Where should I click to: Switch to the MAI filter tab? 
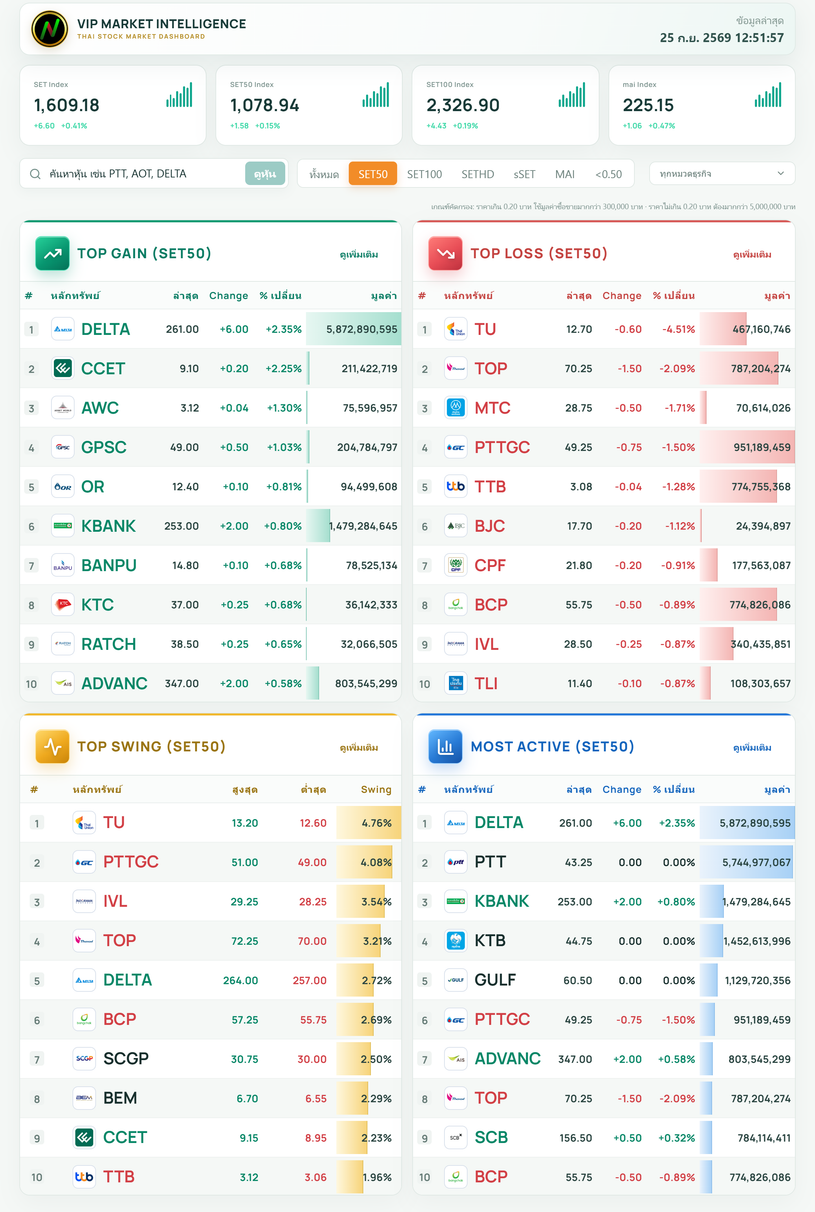(x=565, y=174)
